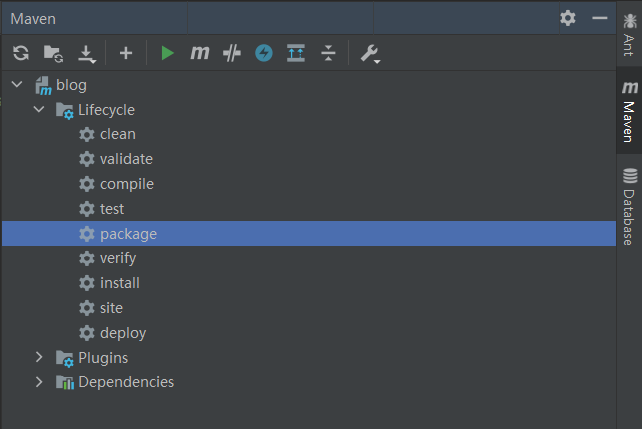Screen dimensions: 642x429
Task: Select the blog project label
Action: pos(72,85)
